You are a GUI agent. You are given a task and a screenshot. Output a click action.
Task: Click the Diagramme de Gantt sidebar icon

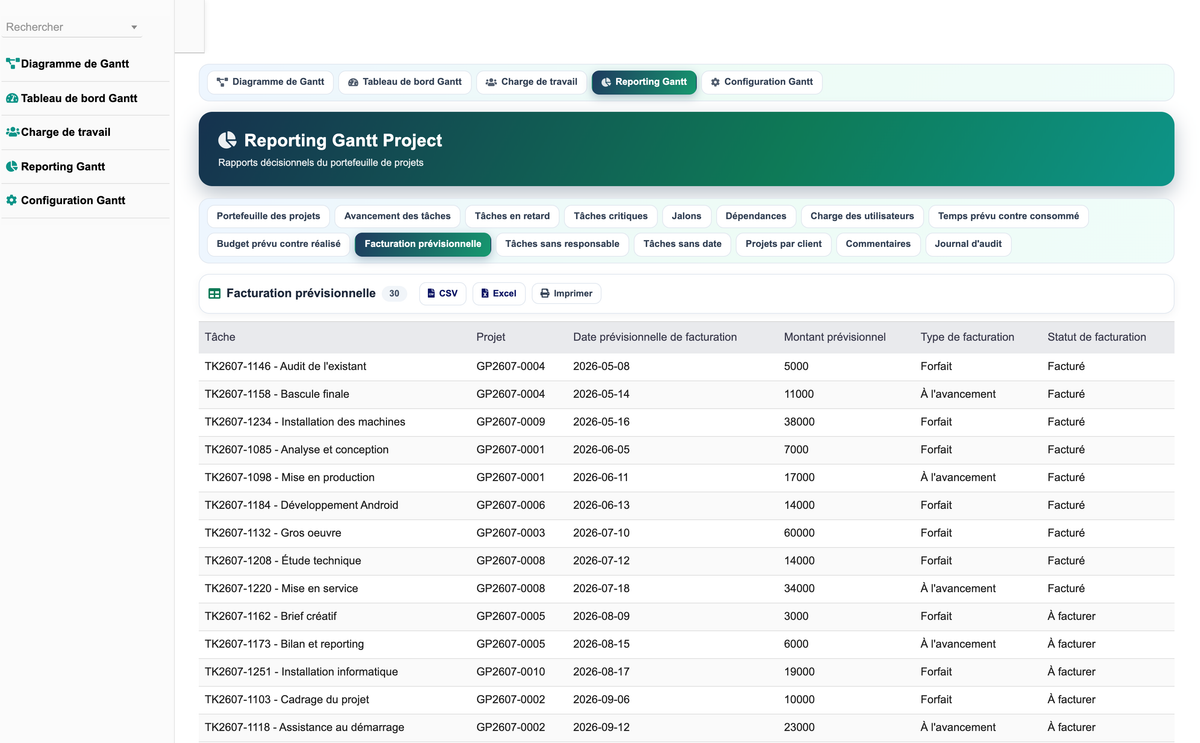(x=12, y=64)
